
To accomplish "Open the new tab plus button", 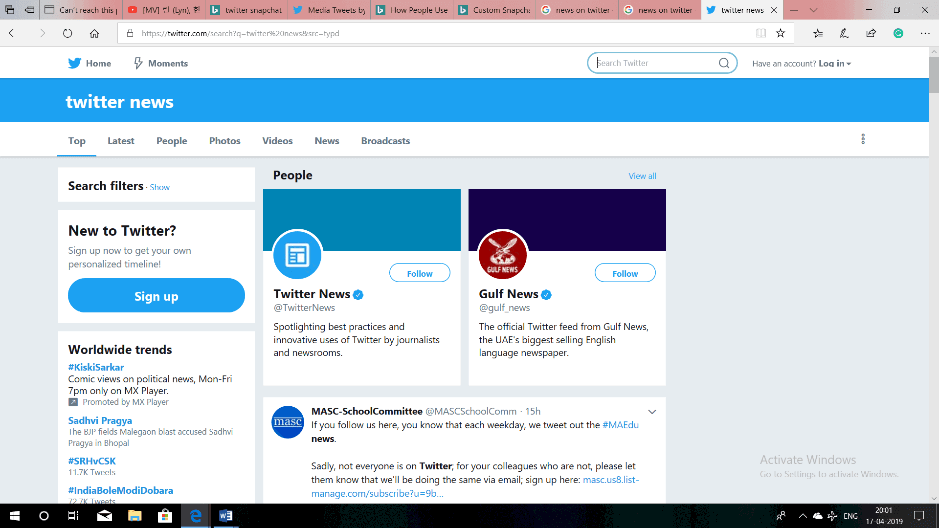I will pyautogui.click(x=794, y=10).
